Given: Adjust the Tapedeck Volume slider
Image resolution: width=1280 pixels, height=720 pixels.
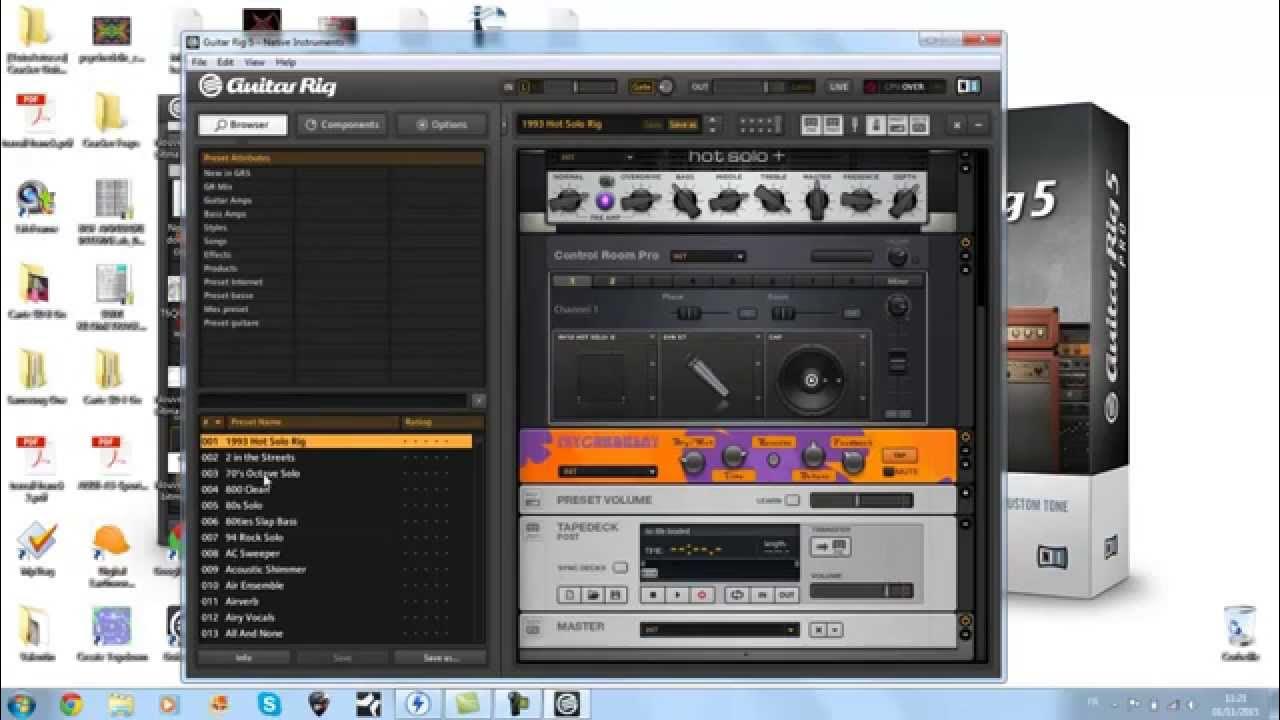Looking at the screenshot, I should click(862, 591).
